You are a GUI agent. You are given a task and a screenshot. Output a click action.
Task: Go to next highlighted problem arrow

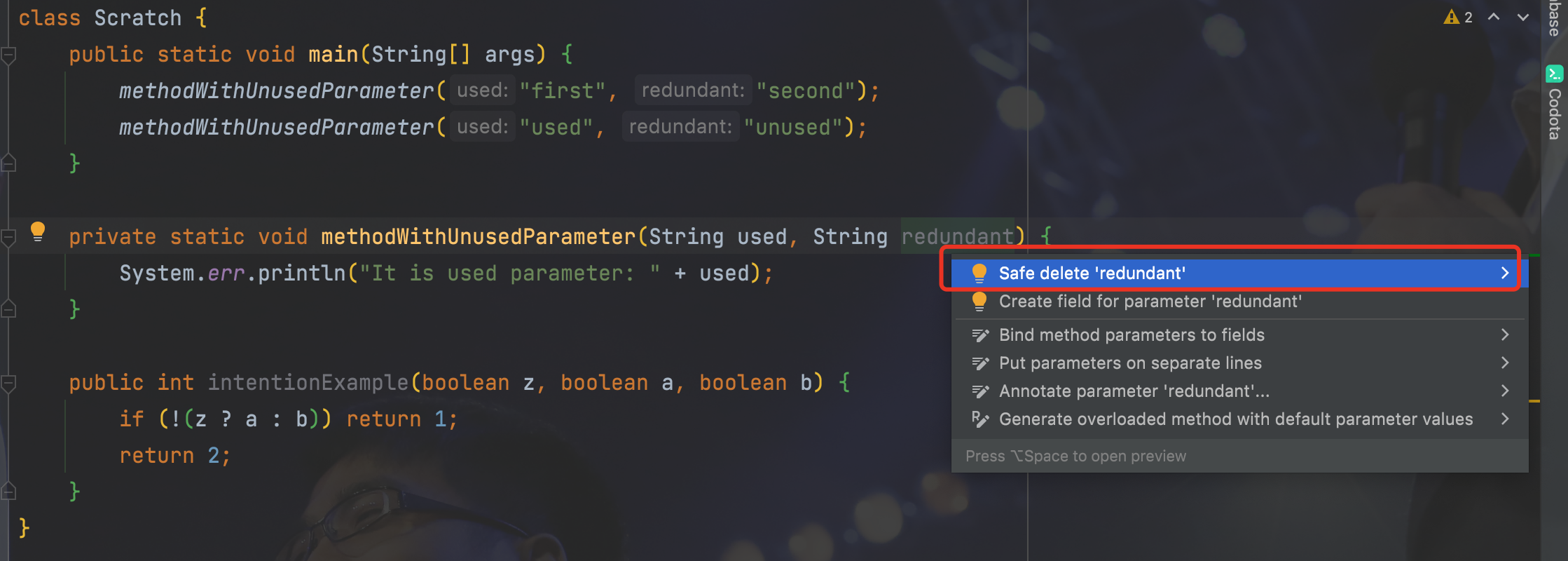[1523, 17]
